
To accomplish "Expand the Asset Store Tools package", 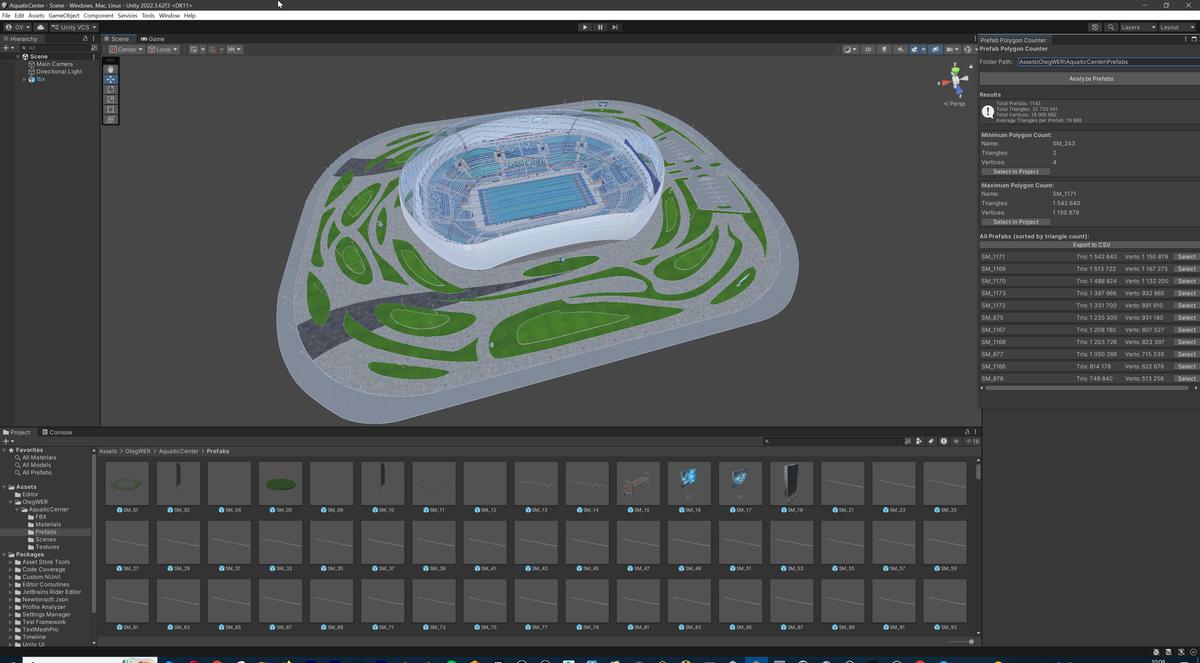I will pyautogui.click(x=11, y=562).
